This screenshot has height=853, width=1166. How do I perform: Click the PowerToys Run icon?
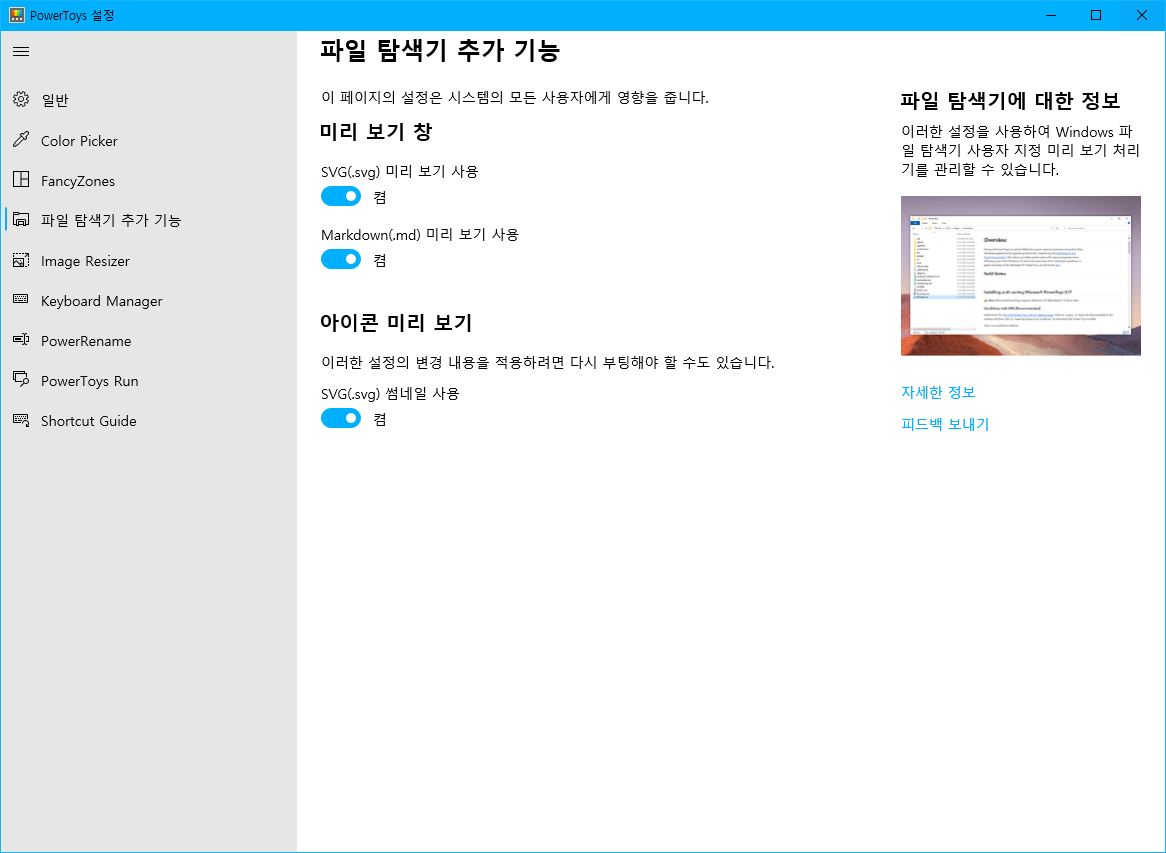(x=21, y=379)
